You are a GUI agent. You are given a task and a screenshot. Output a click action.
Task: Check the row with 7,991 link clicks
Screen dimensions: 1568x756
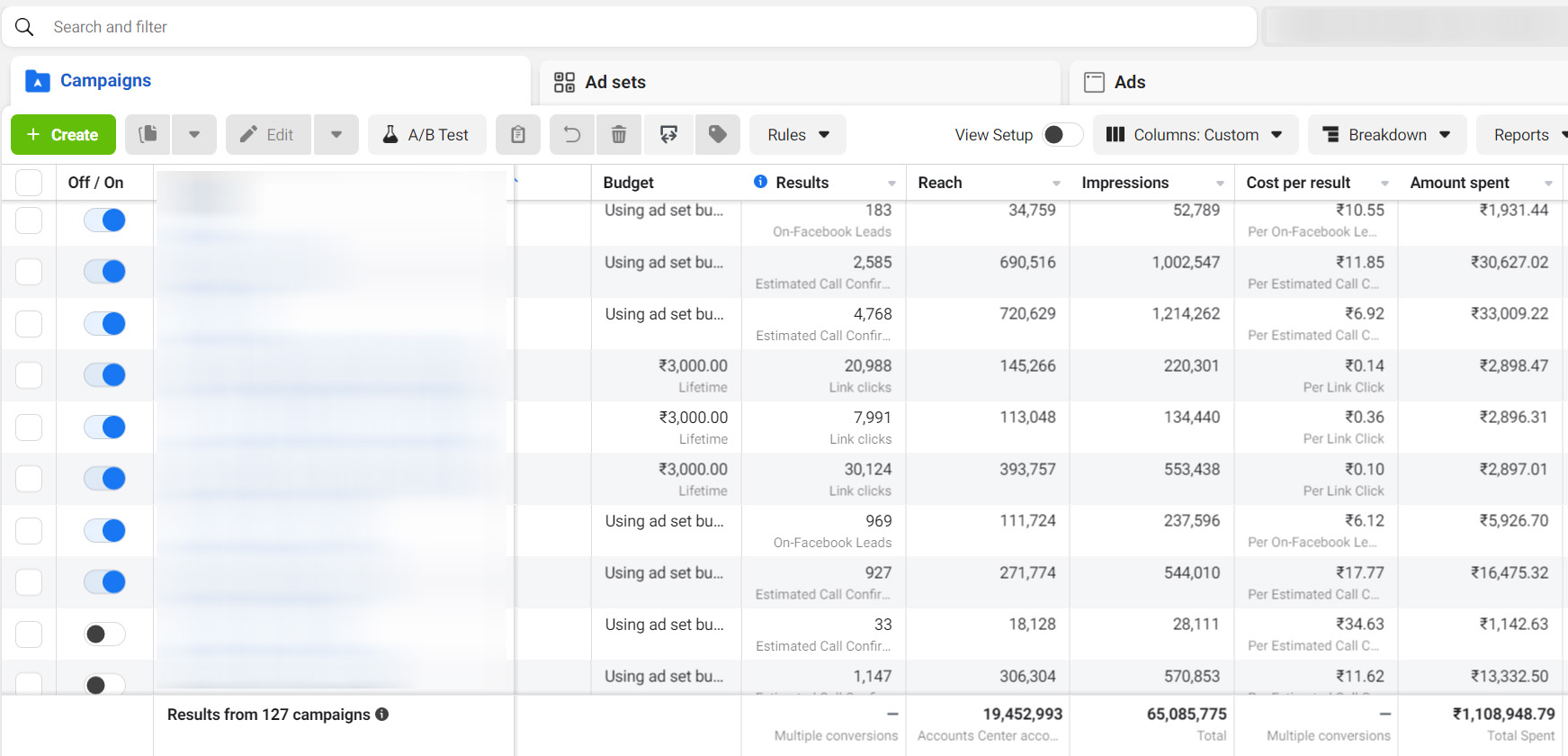[29, 427]
